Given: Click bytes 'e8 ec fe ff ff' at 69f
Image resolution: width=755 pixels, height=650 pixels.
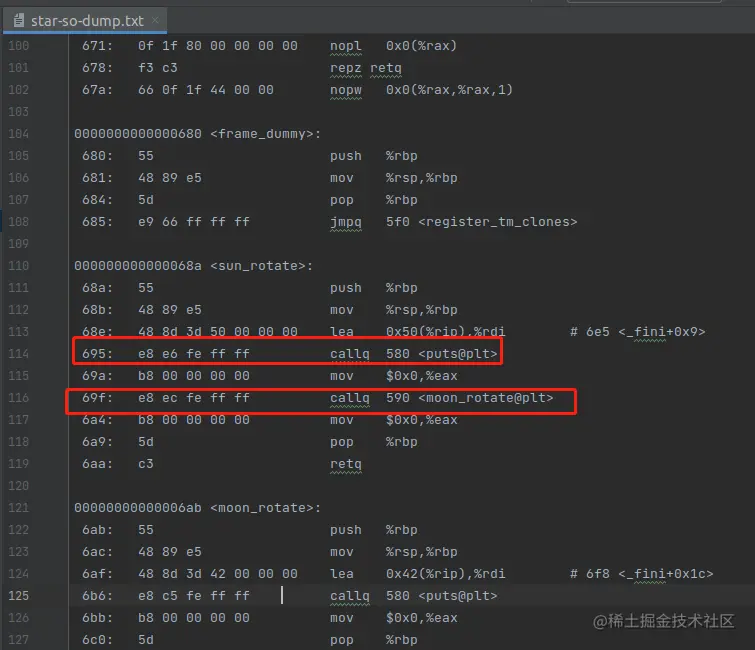Looking at the screenshot, I should tap(194, 398).
